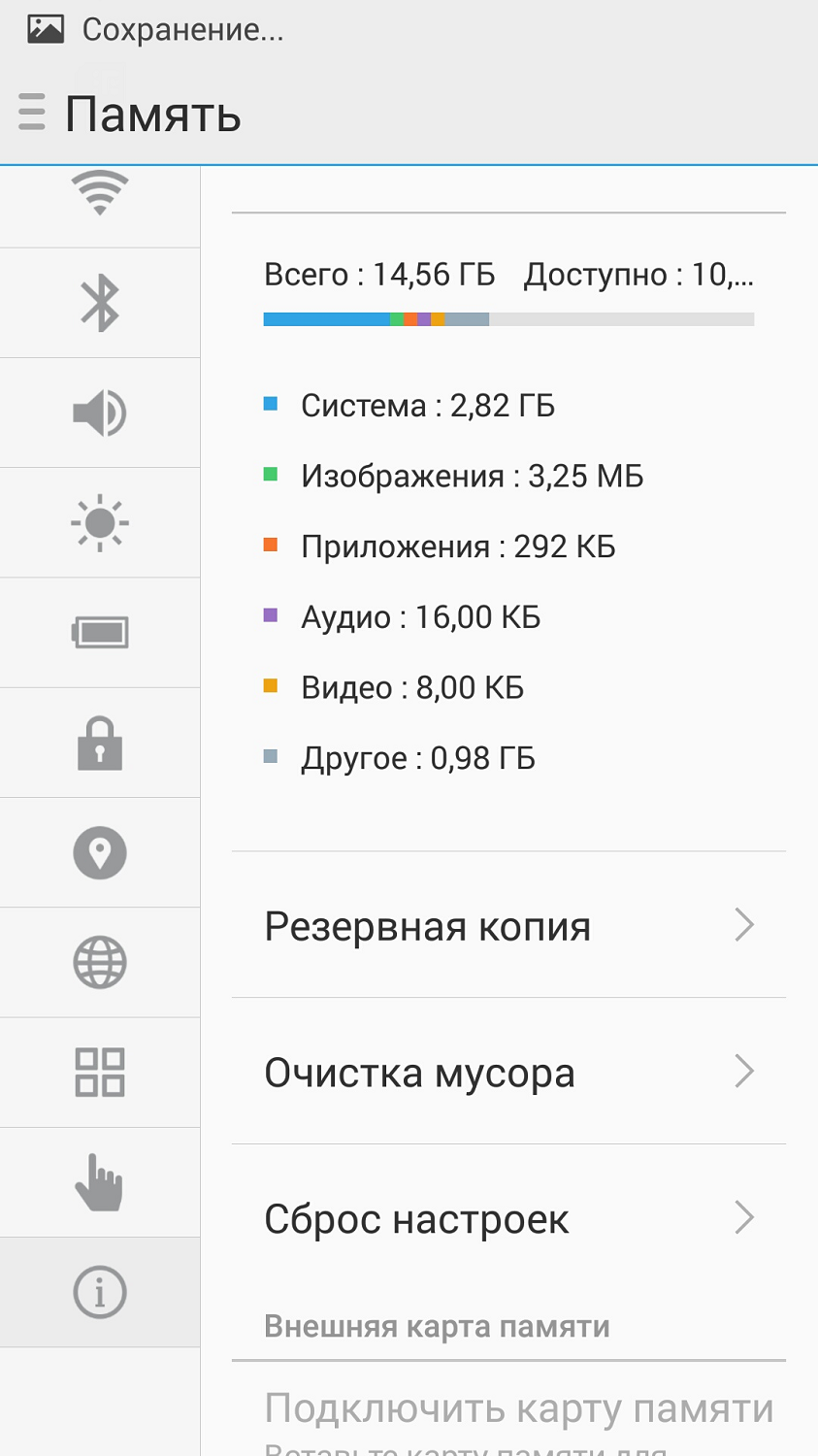
Task: Select the location pin icon
Action: pyautogui.click(x=100, y=853)
